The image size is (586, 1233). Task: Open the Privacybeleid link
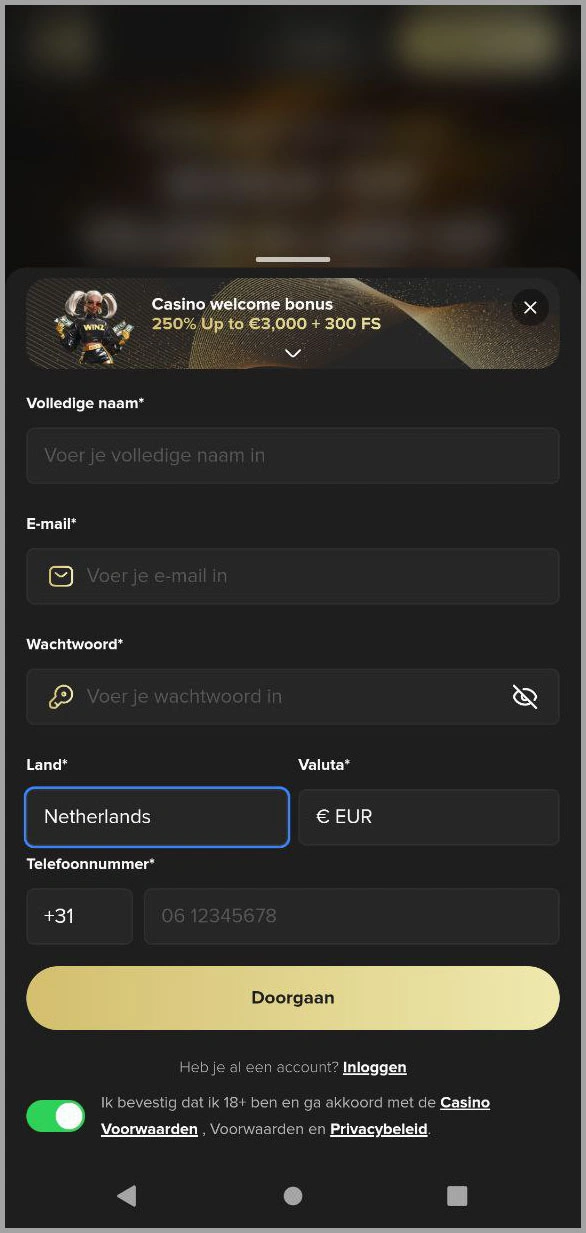tap(378, 1129)
